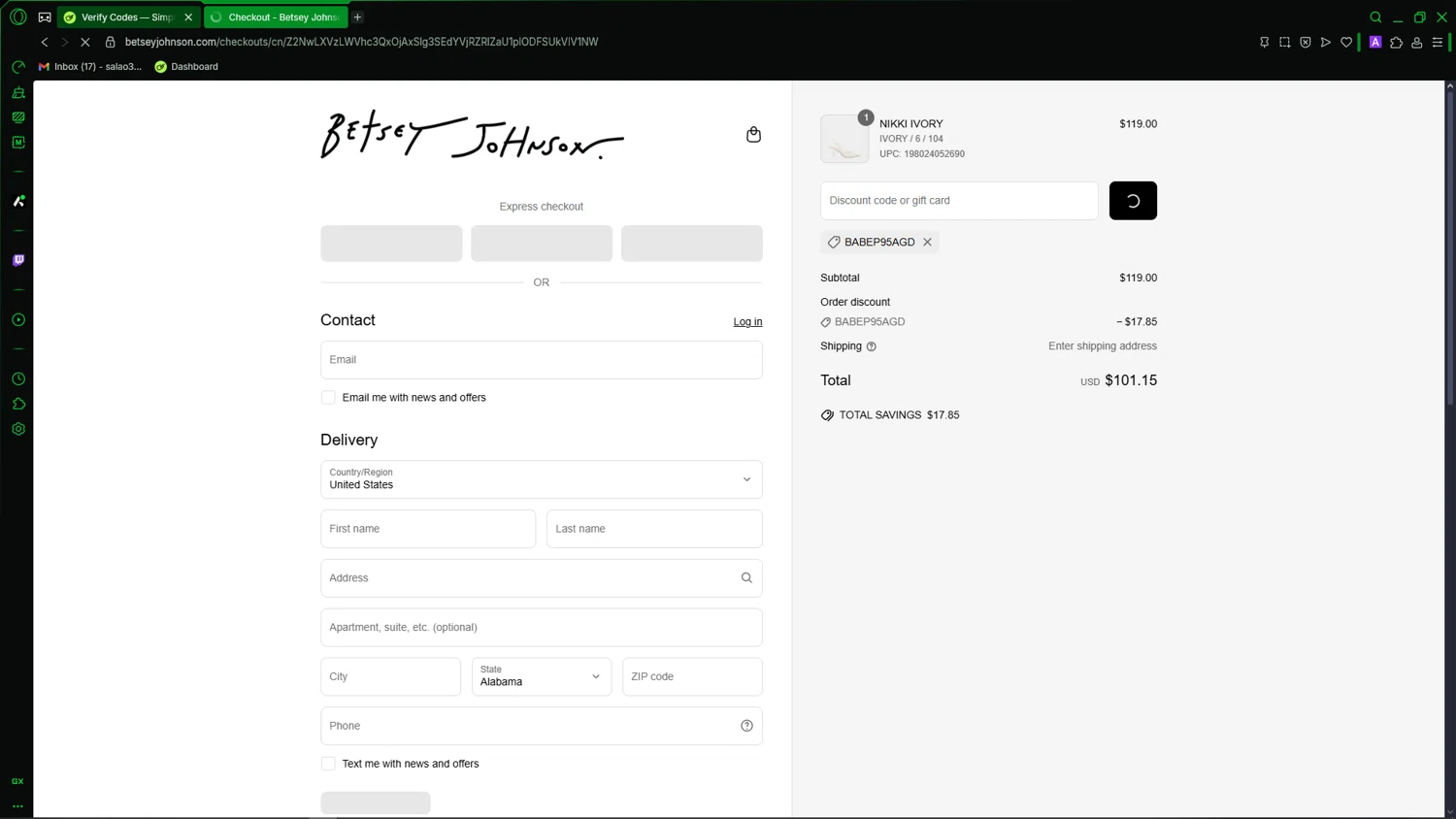Click the Discount code or gift card field
Viewport: 1456px width, 819px height.
pos(959,201)
